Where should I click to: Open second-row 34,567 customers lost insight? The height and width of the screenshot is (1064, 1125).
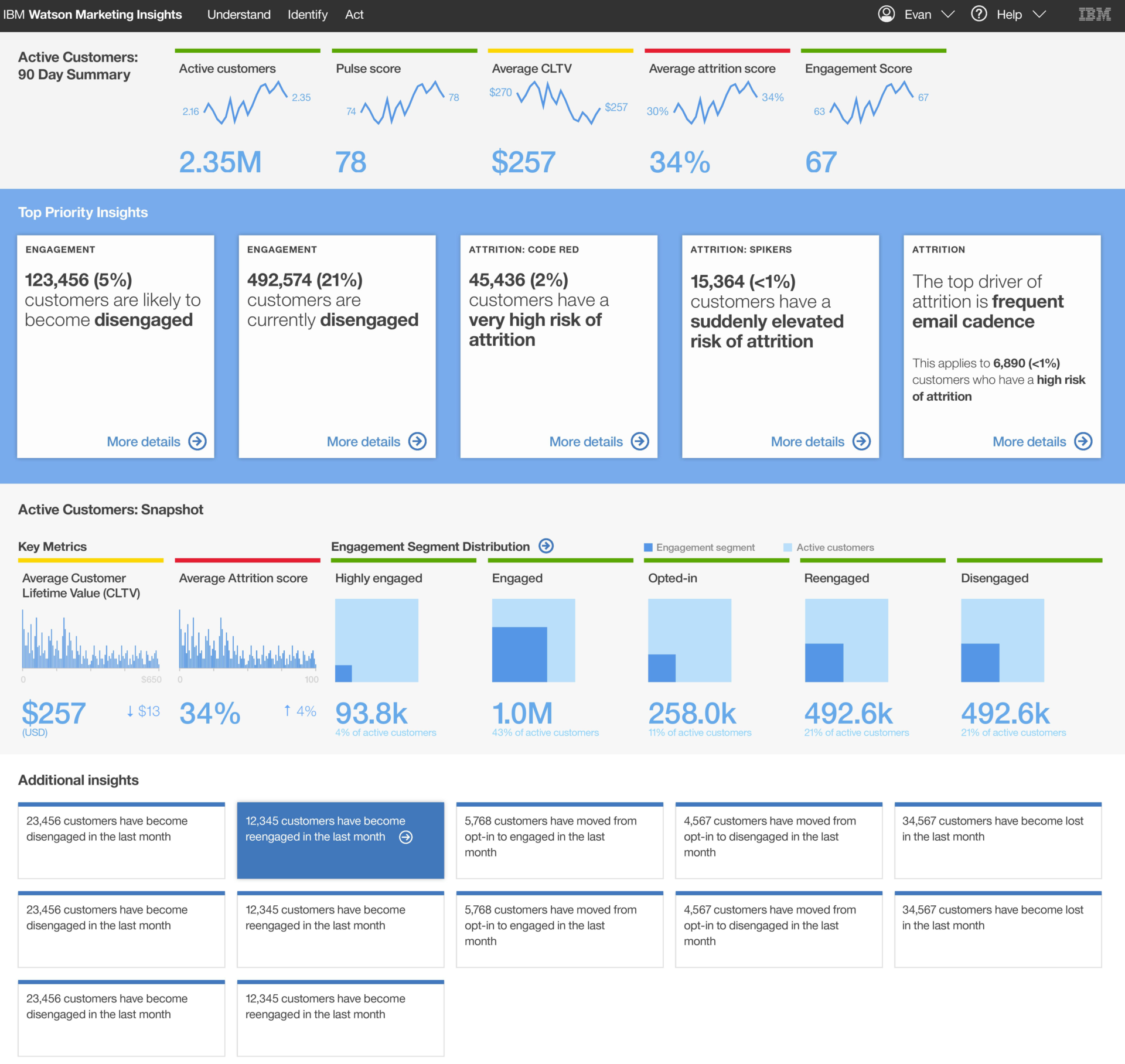[x=998, y=929]
